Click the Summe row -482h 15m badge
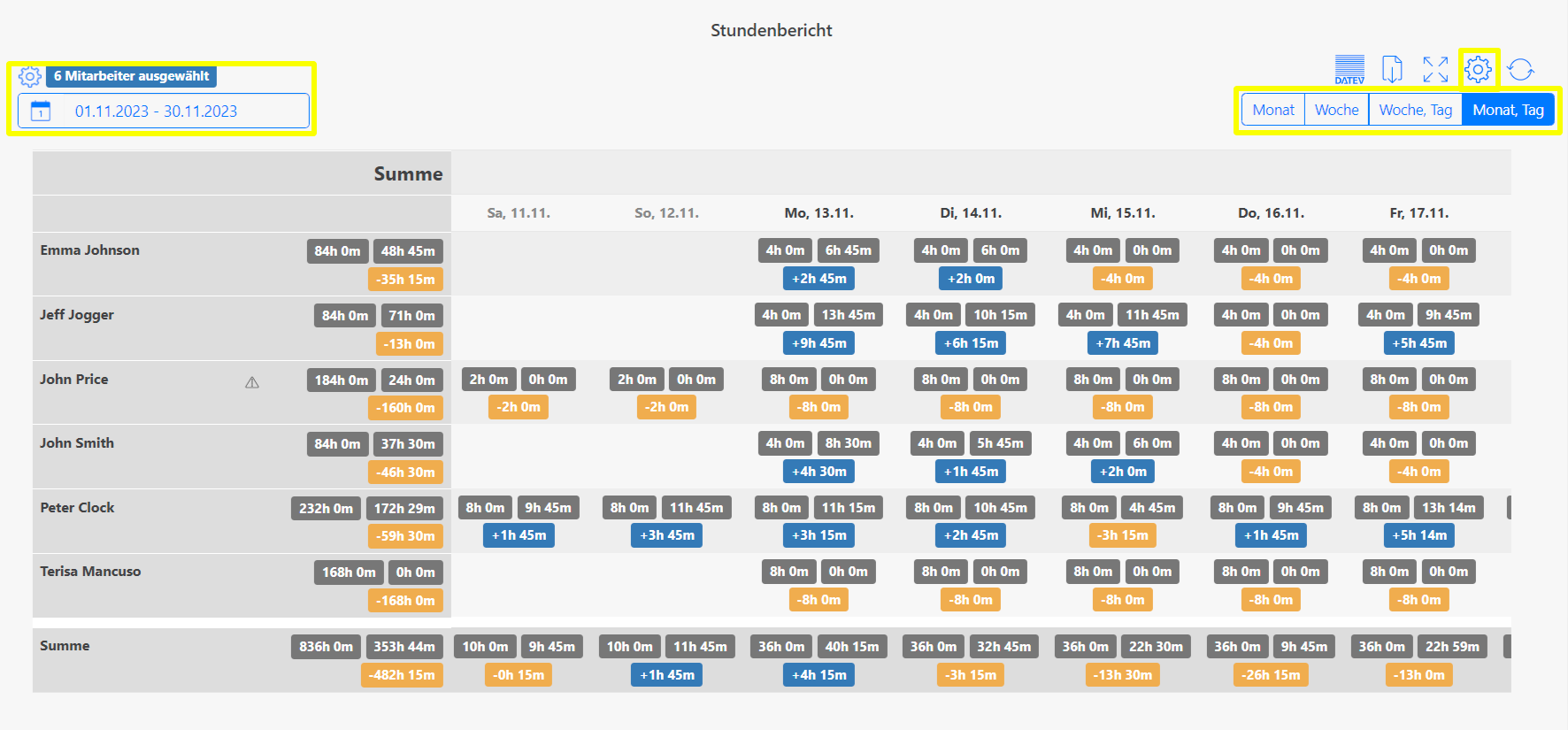This screenshot has height=730, width=1568. point(403,675)
